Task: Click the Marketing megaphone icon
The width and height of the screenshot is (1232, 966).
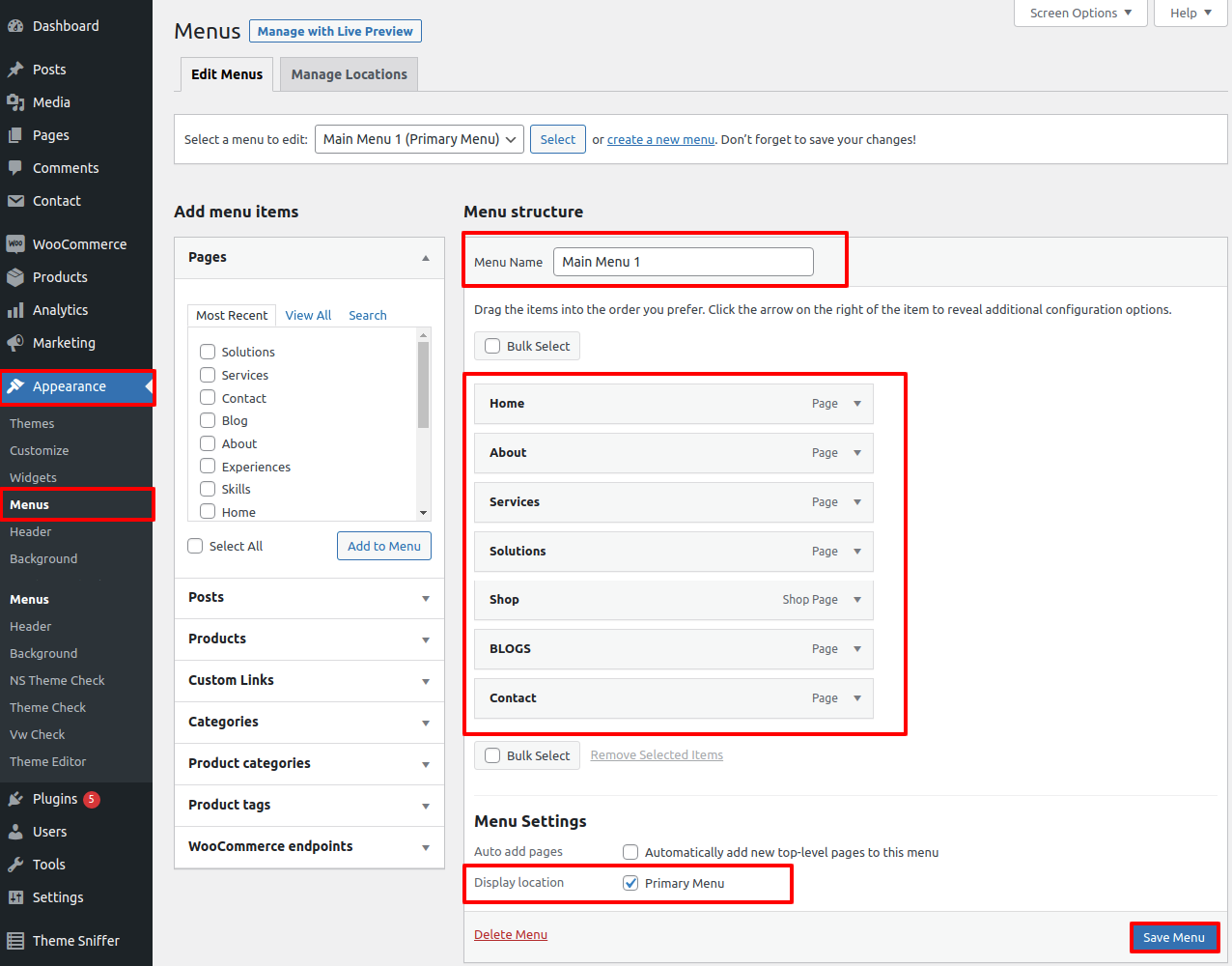Action: point(15,343)
